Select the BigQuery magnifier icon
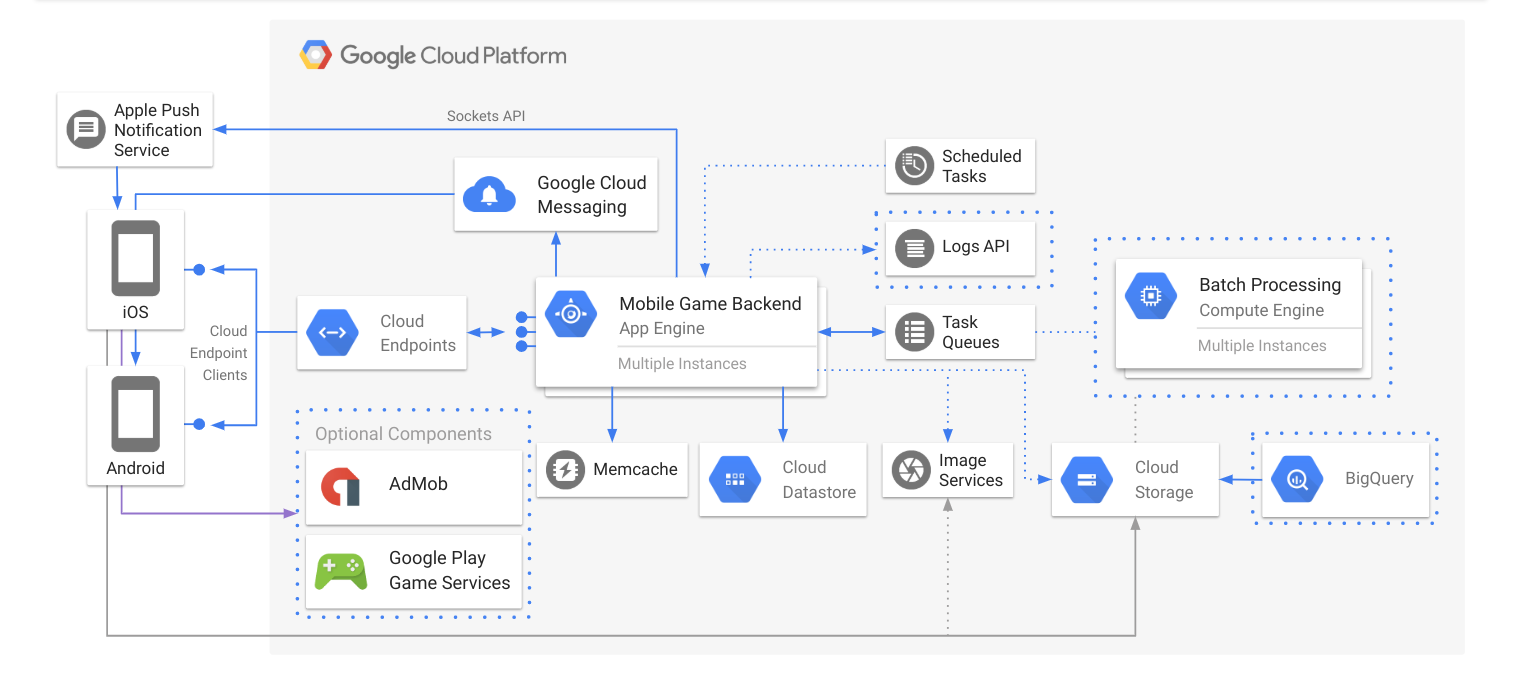Viewport: 1513px width, 692px height. pyautogui.click(x=1297, y=479)
